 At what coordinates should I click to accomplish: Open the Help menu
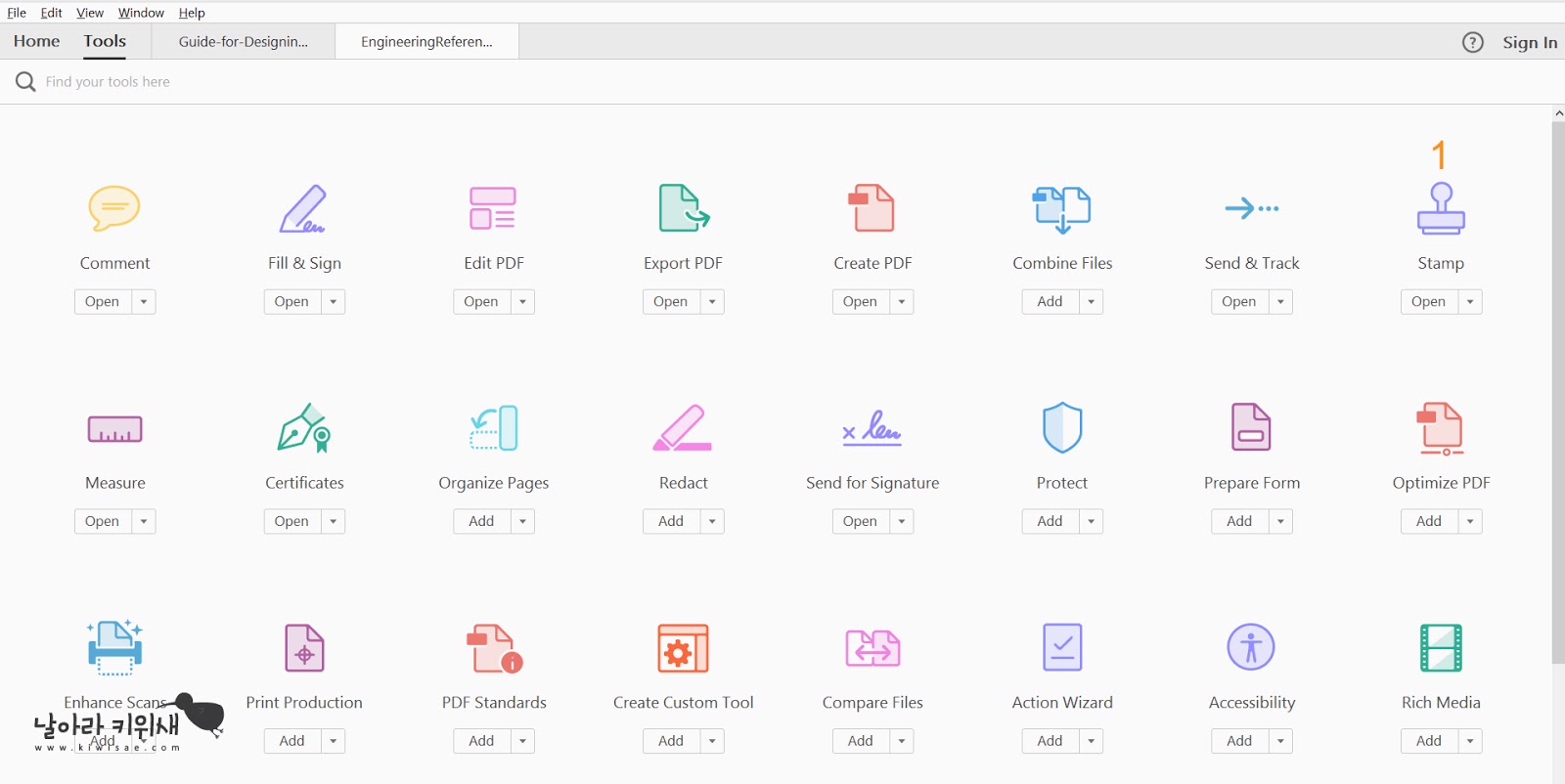[192, 13]
